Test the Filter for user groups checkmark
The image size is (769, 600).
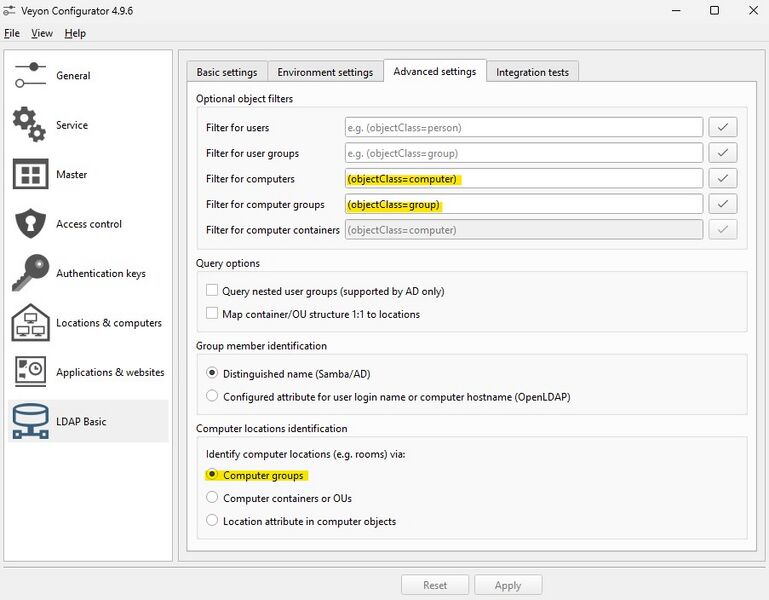click(722, 153)
